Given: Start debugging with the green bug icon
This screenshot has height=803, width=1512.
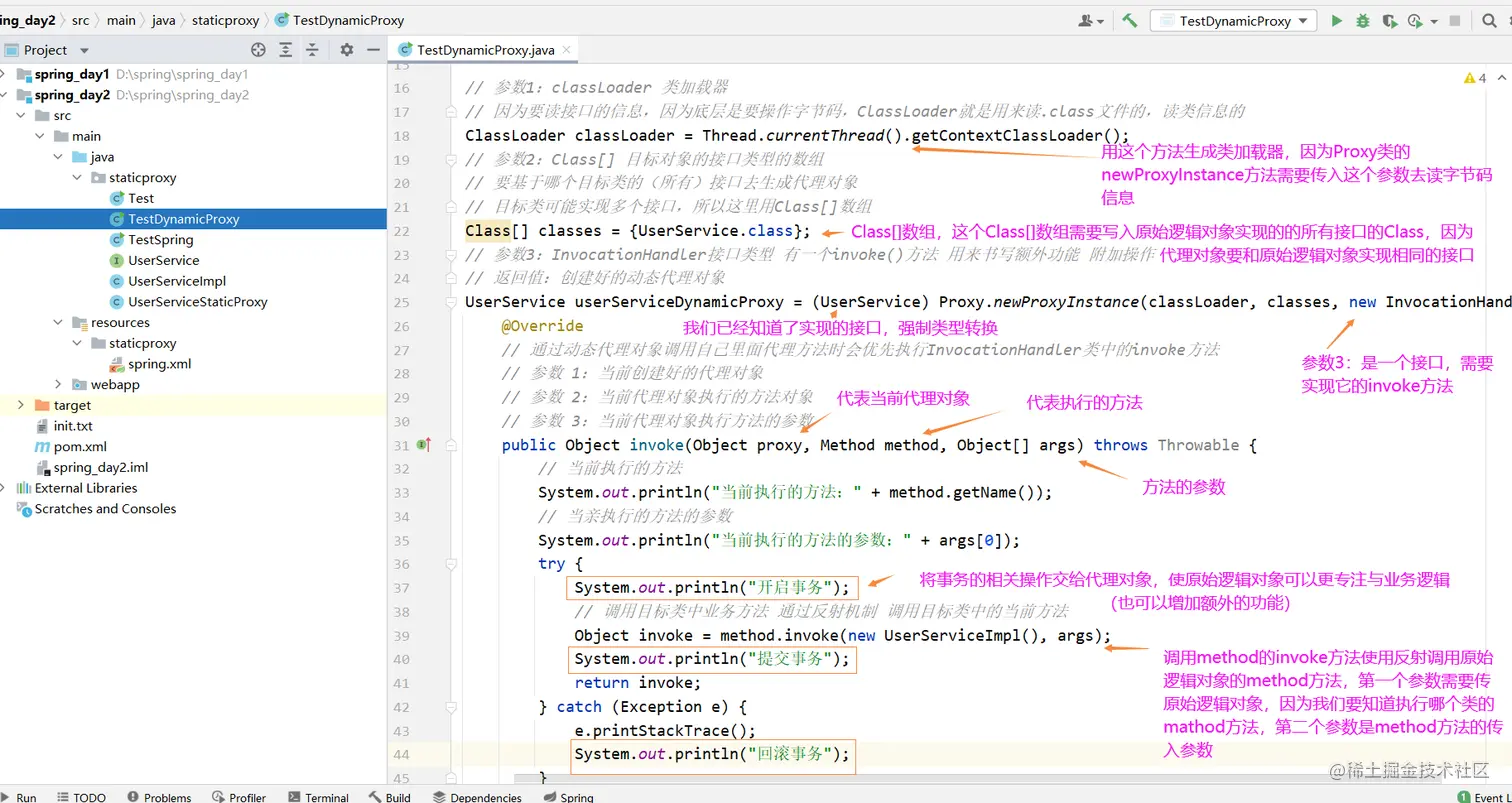Looking at the screenshot, I should pyautogui.click(x=1362, y=20).
